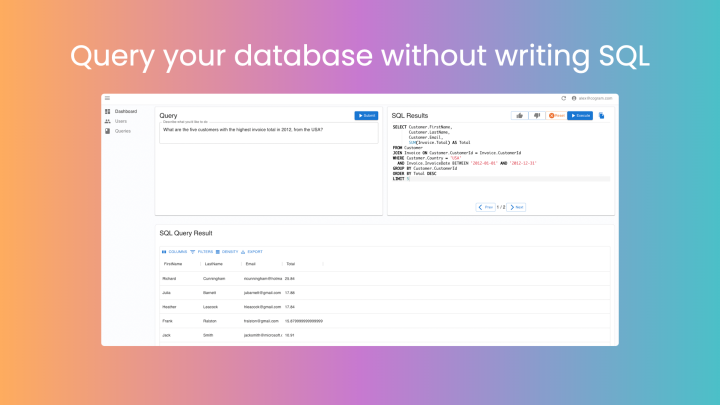Click the Total column header

[x=291, y=264]
